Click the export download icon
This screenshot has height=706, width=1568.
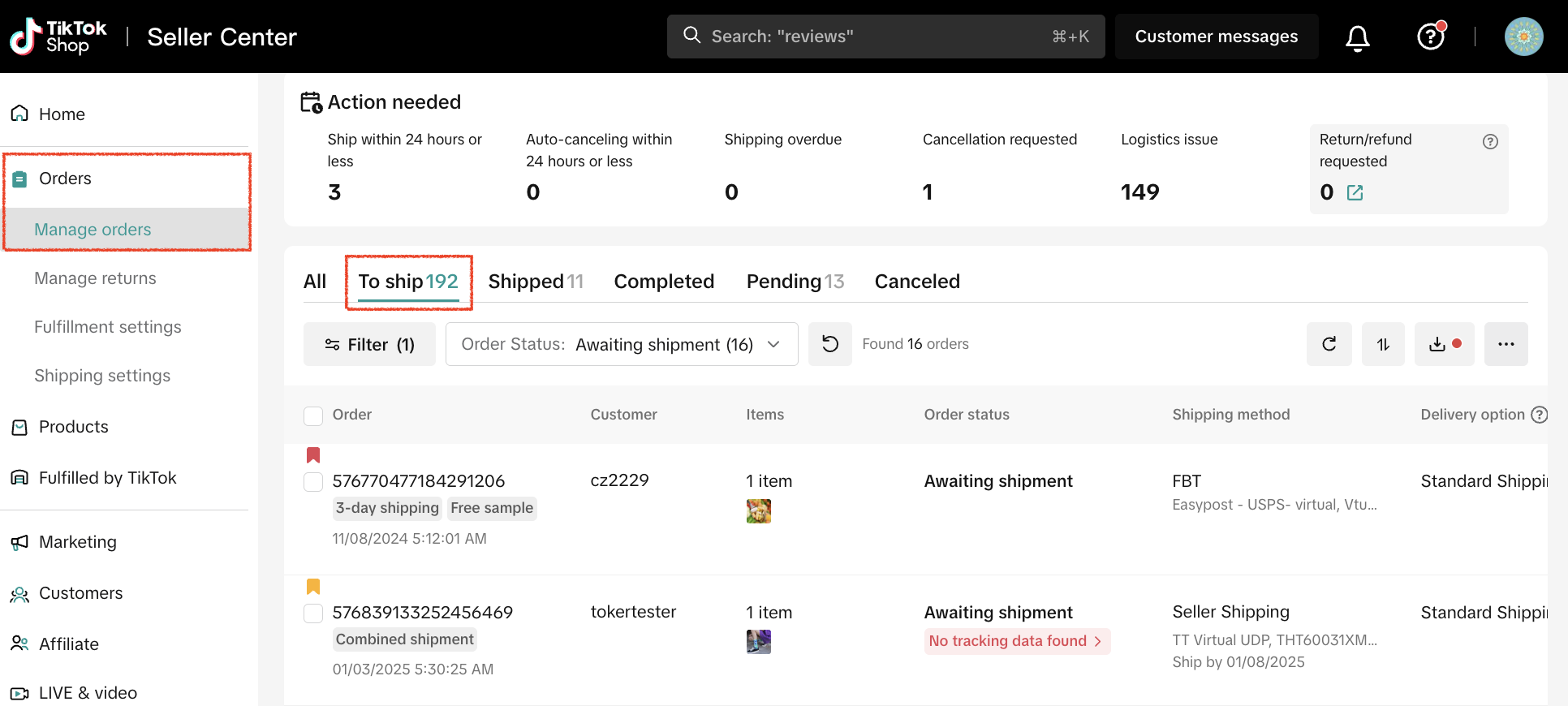tap(1437, 344)
